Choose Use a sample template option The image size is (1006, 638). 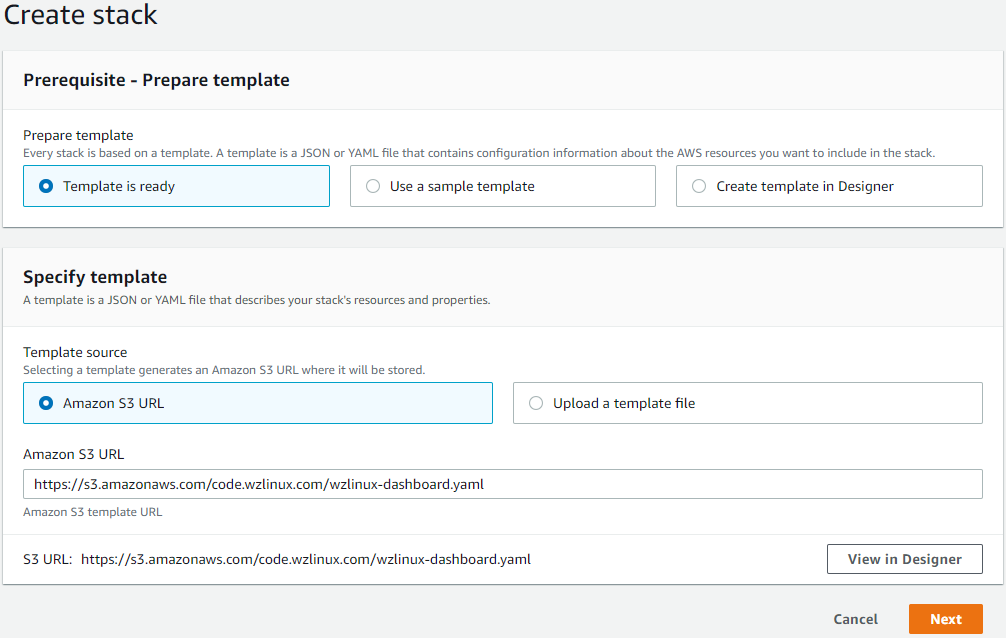click(502, 186)
